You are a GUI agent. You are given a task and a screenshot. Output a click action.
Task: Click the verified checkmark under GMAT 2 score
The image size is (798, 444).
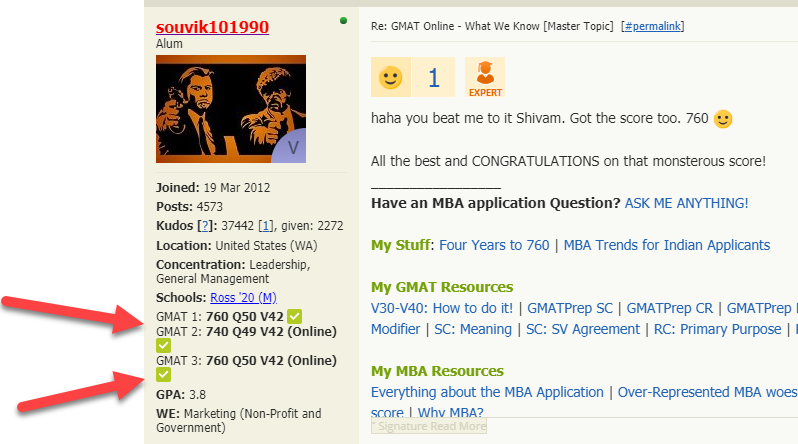point(164,345)
